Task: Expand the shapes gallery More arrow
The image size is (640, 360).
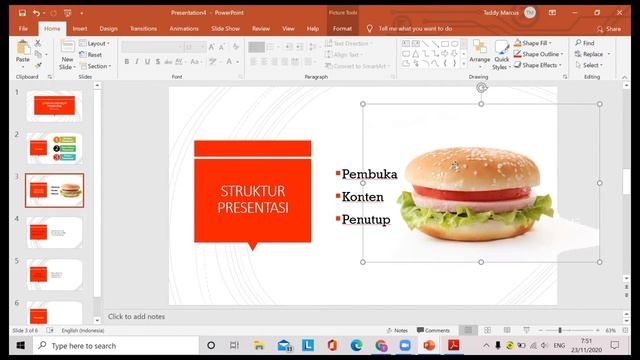Action: (x=464, y=64)
